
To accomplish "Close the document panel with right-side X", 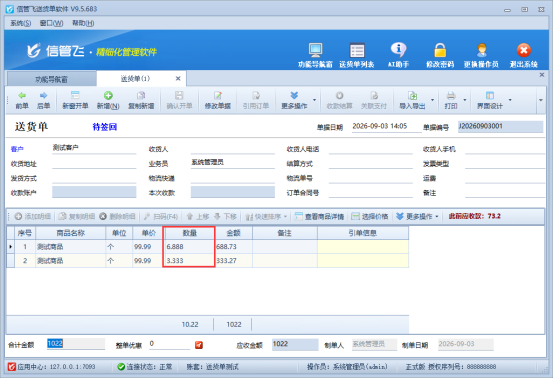I will (x=542, y=75).
